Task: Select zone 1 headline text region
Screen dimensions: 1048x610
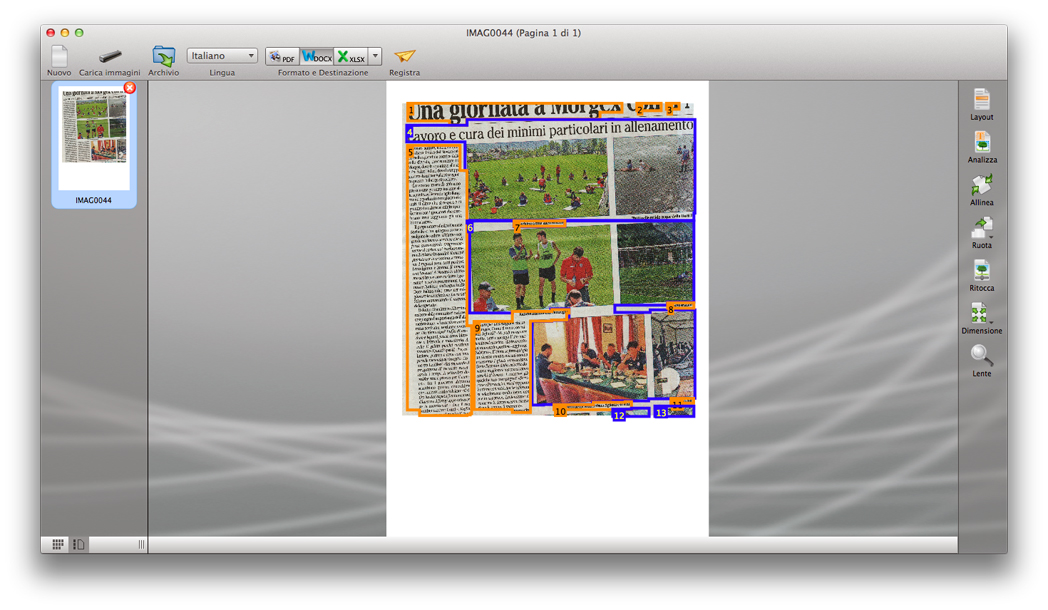Action: point(515,111)
